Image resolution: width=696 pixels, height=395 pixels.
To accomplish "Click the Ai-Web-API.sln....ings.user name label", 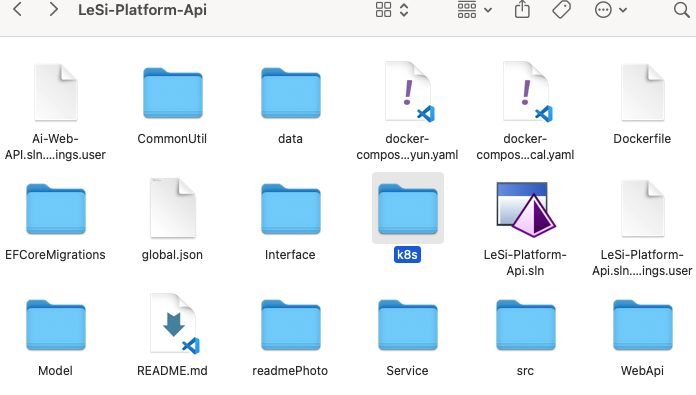I will click(x=55, y=147).
